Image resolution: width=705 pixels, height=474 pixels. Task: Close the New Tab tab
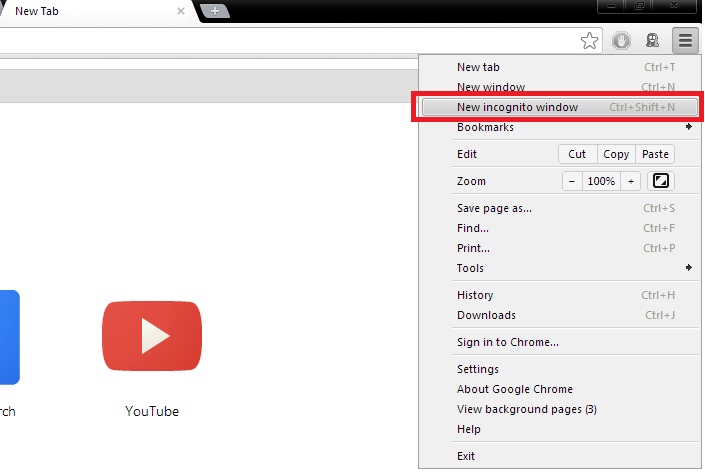181,11
